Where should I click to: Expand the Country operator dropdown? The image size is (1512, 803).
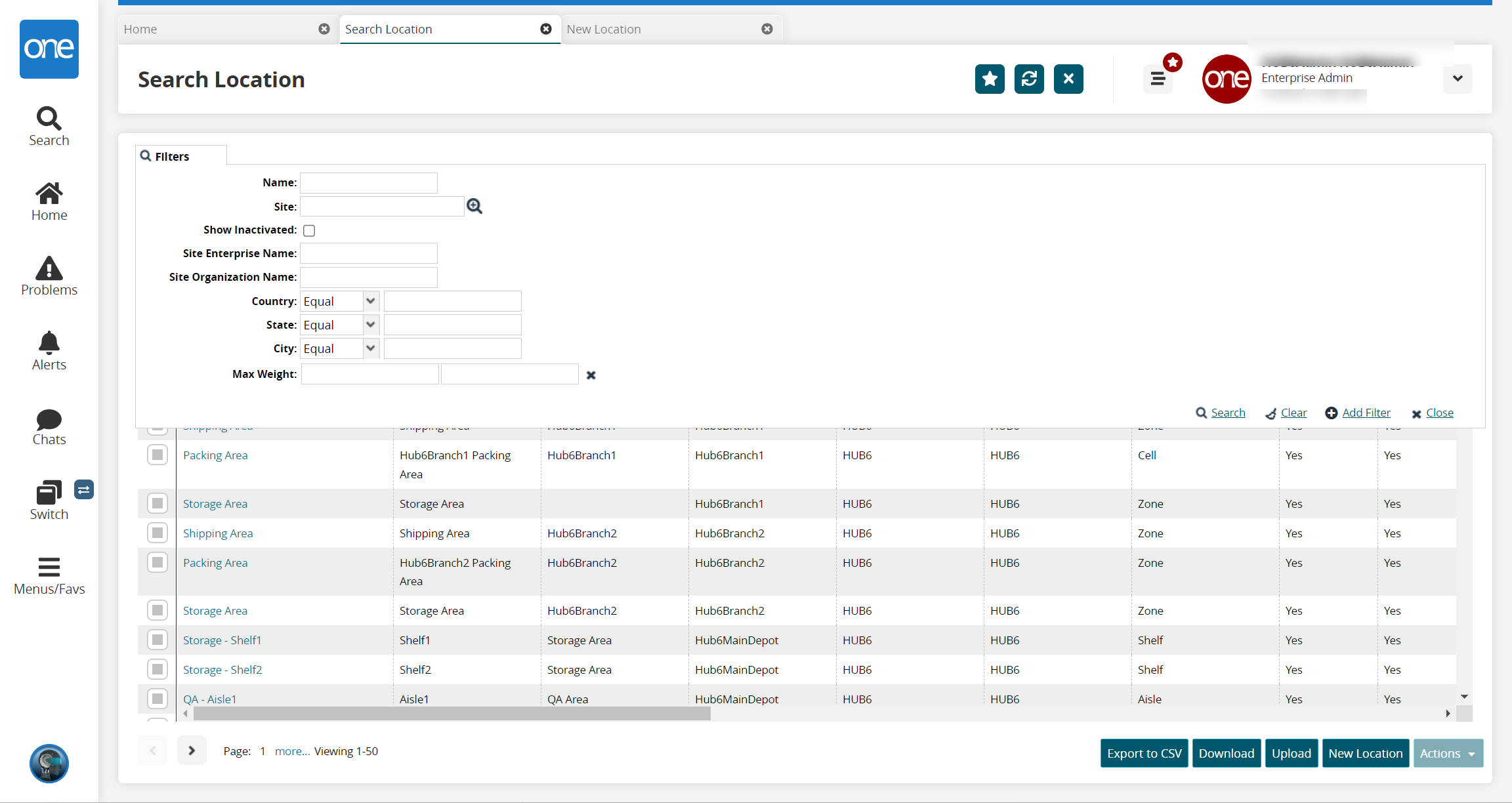tap(371, 301)
